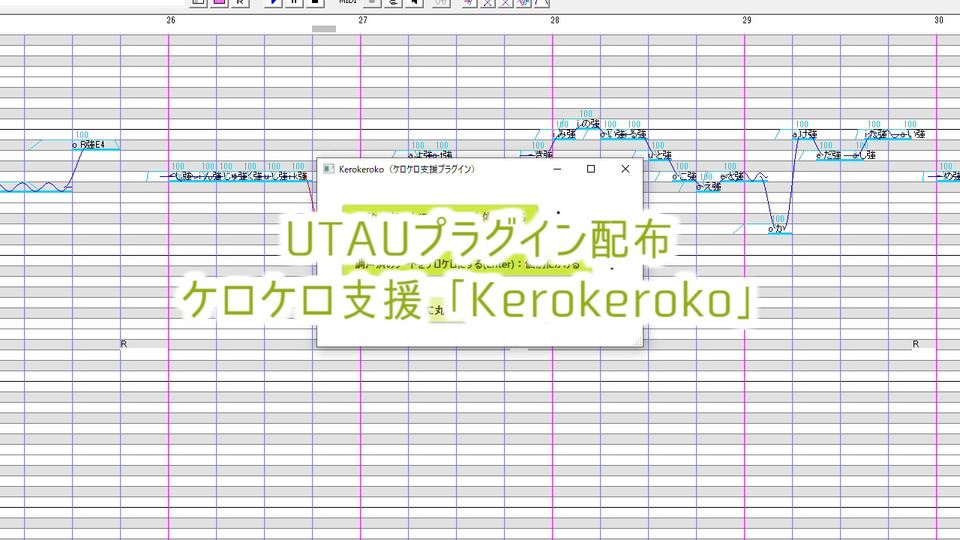Minimize the Kerokeroko plugin dialog
The width and height of the screenshot is (960, 540).
[557, 169]
